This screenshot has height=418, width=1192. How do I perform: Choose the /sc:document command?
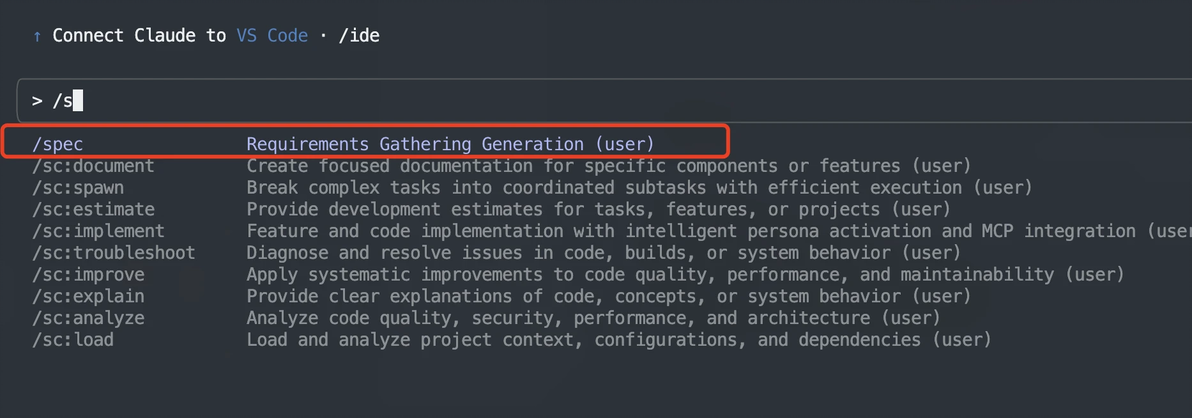pyautogui.click(x=93, y=166)
